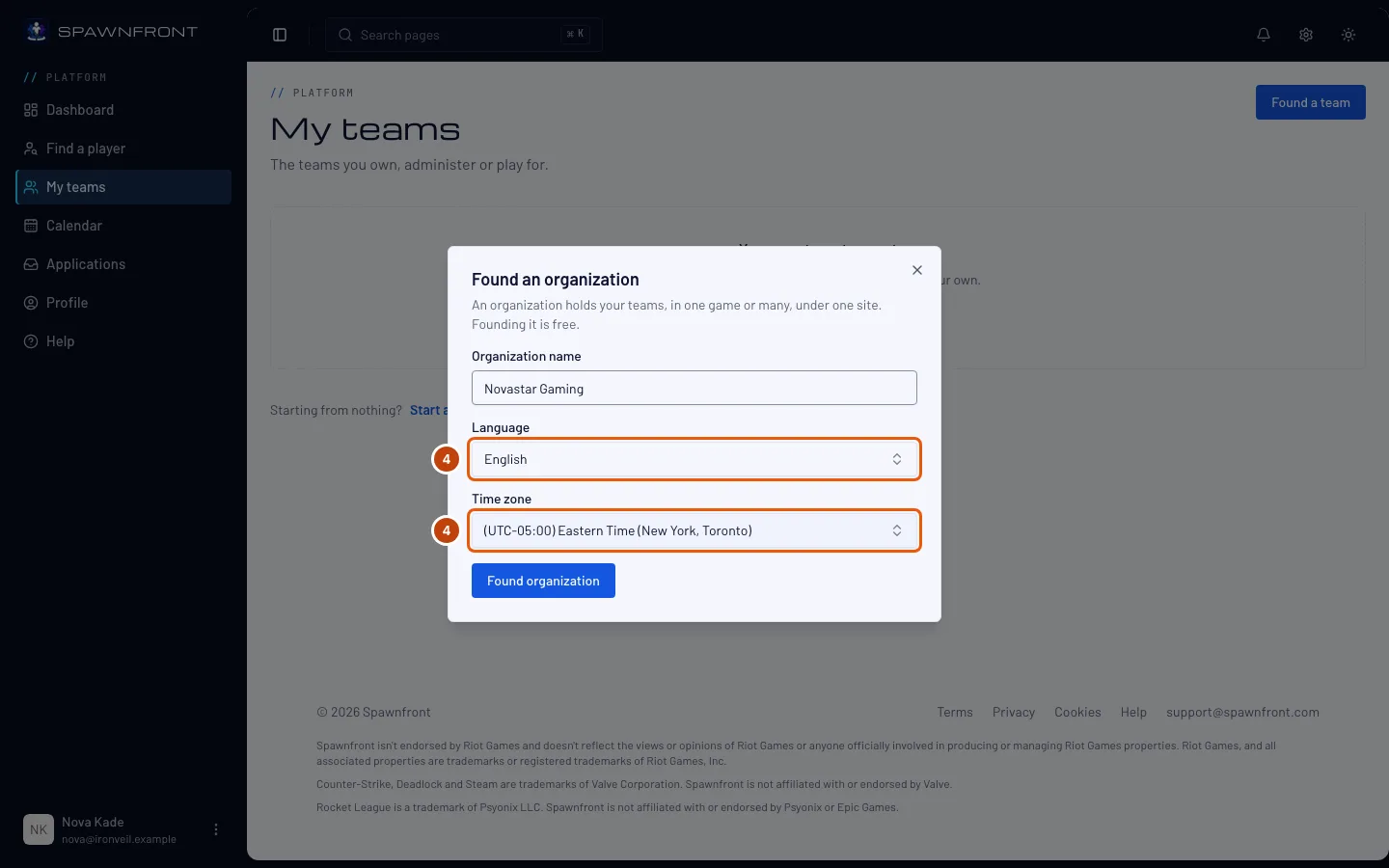1389x868 pixels.
Task: Open Applications in sidebar
Action: [123, 264]
